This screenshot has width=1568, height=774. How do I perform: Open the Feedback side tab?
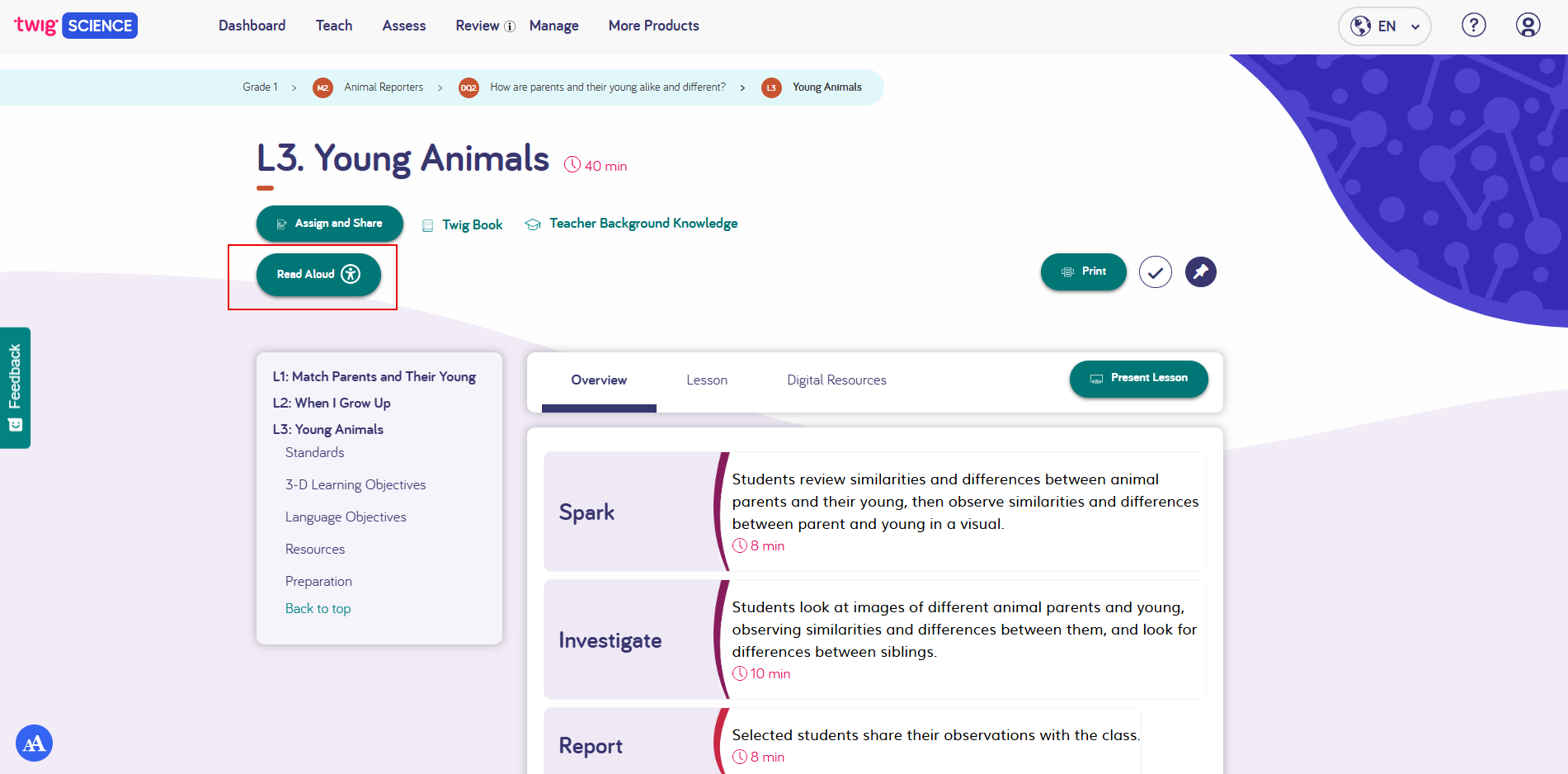coord(15,387)
